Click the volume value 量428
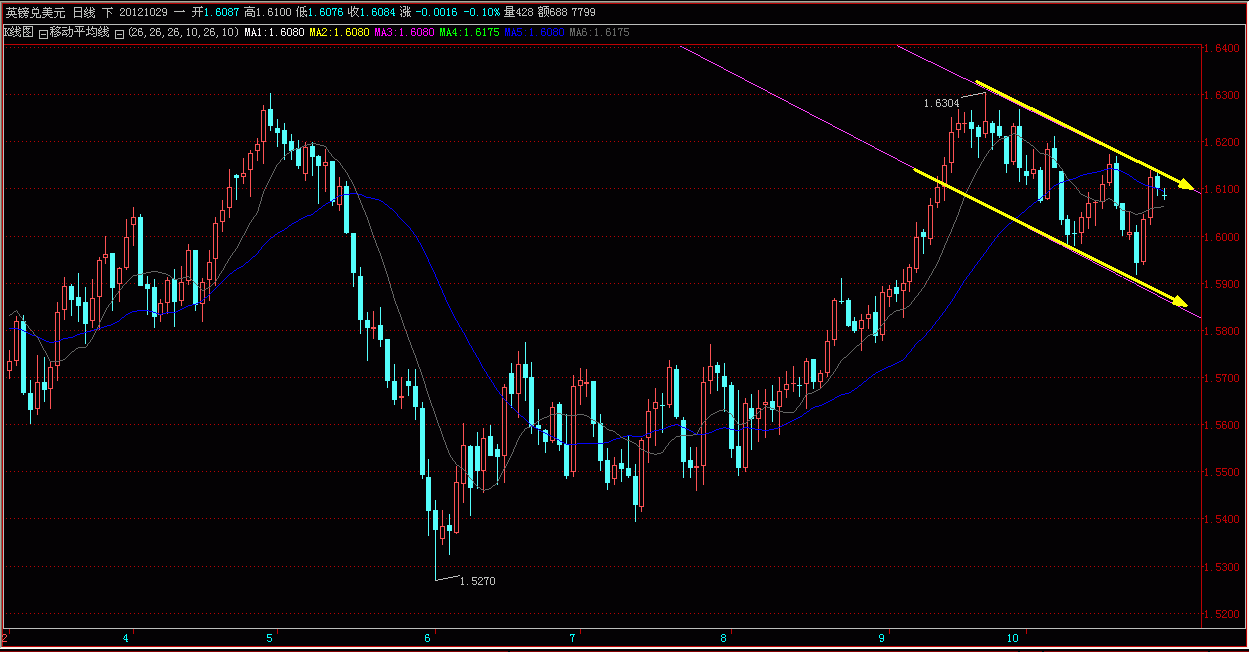1249x652 pixels. tap(518, 12)
